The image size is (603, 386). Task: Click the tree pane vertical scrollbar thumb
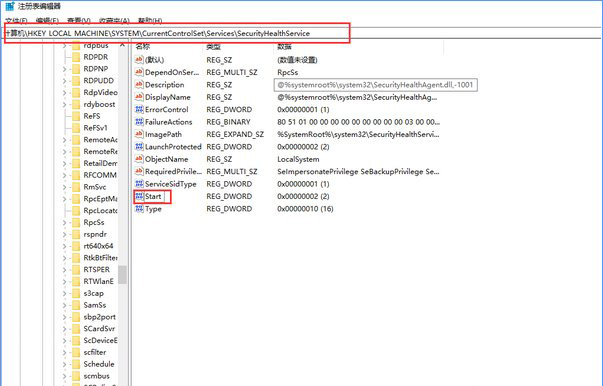(x=122, y=275)
